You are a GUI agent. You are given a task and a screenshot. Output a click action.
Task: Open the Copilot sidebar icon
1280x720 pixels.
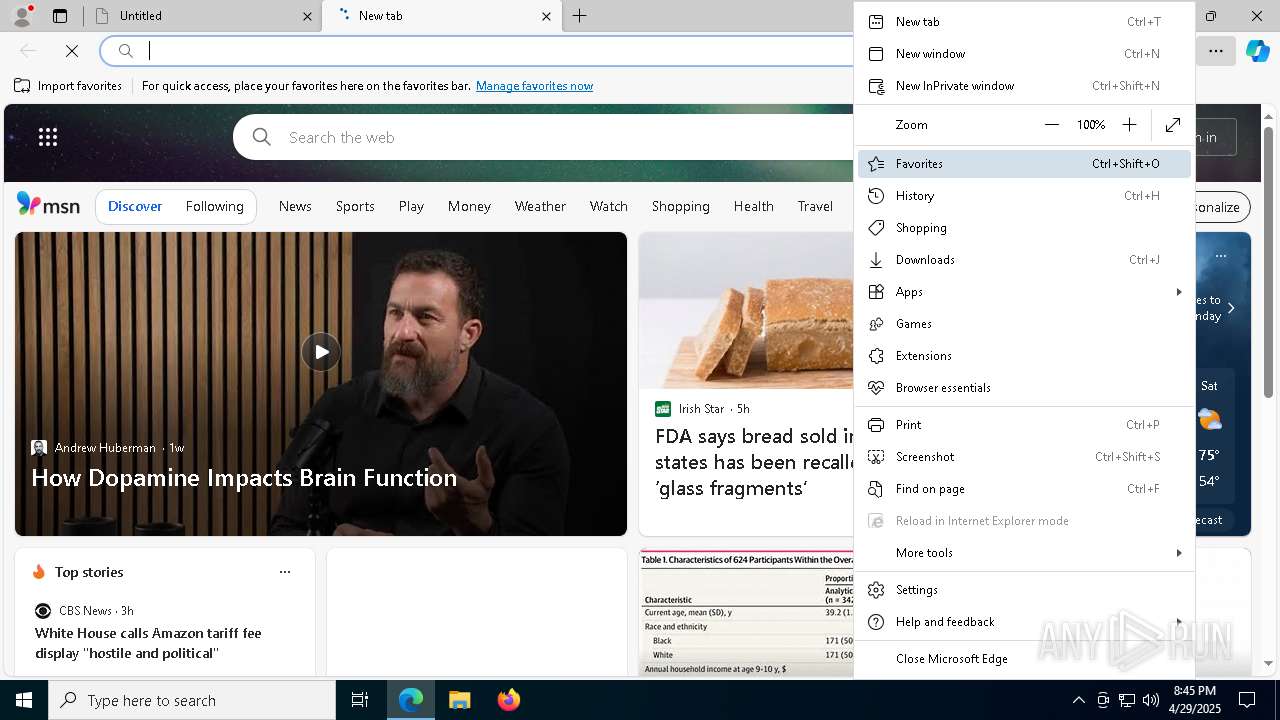point(1257,51)
